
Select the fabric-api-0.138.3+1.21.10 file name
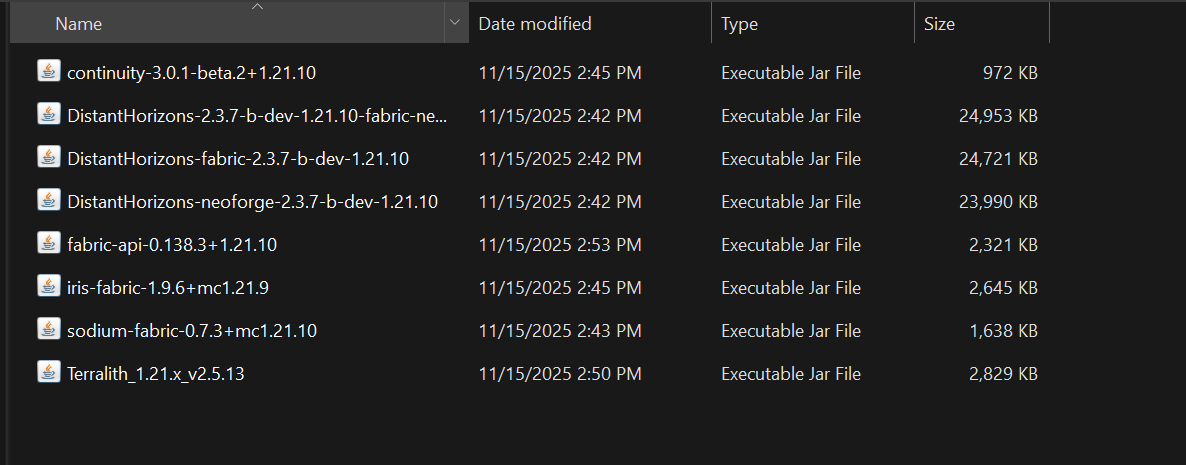click(172, 245)
